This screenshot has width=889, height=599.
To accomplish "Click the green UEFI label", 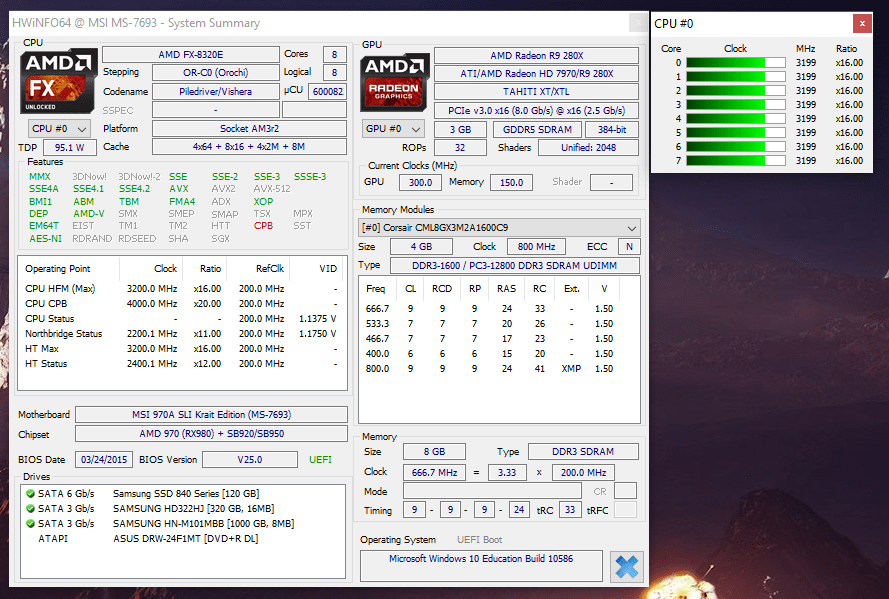I will click(320, 460).
